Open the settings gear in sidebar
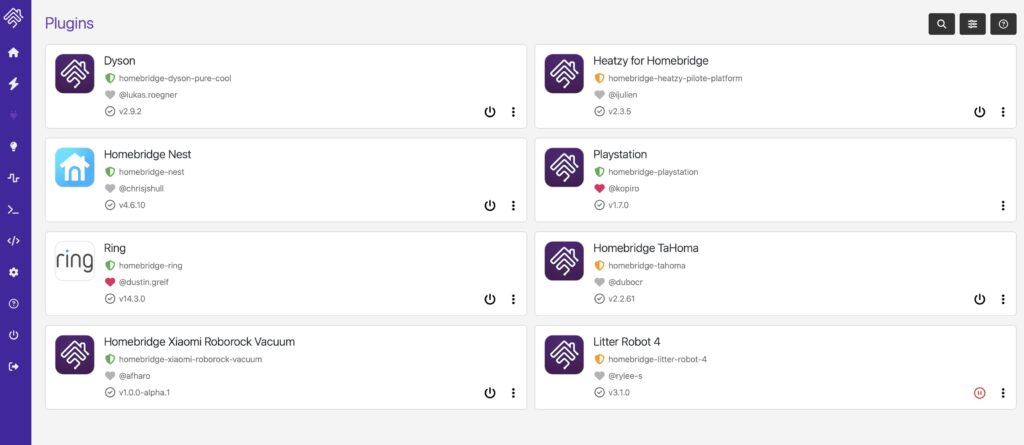 click(x=13, y=272)
